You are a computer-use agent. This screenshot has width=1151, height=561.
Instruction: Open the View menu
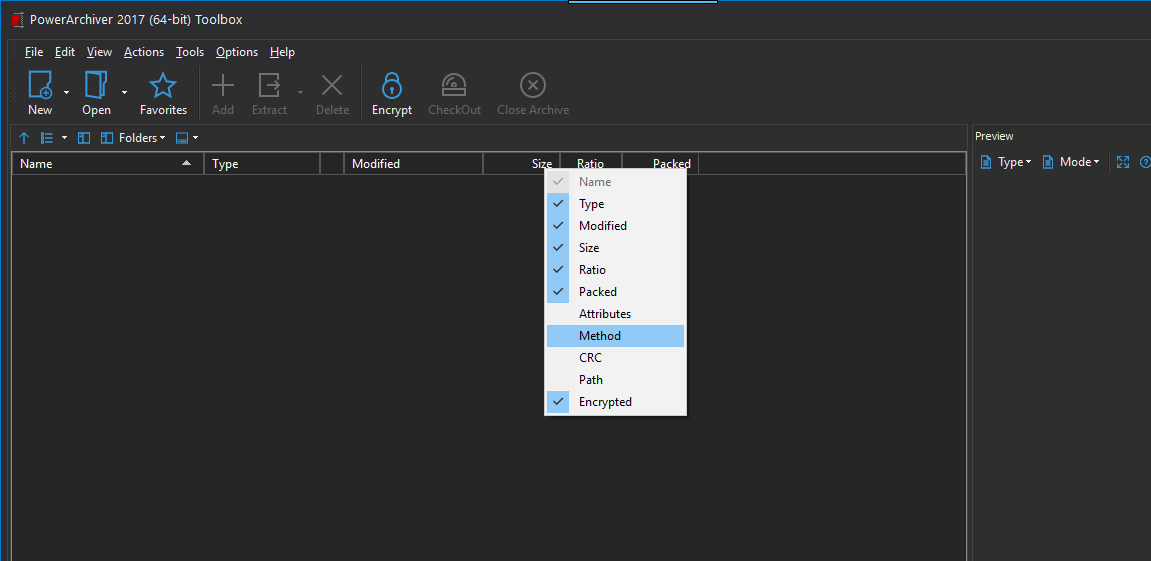coord(99,52)
